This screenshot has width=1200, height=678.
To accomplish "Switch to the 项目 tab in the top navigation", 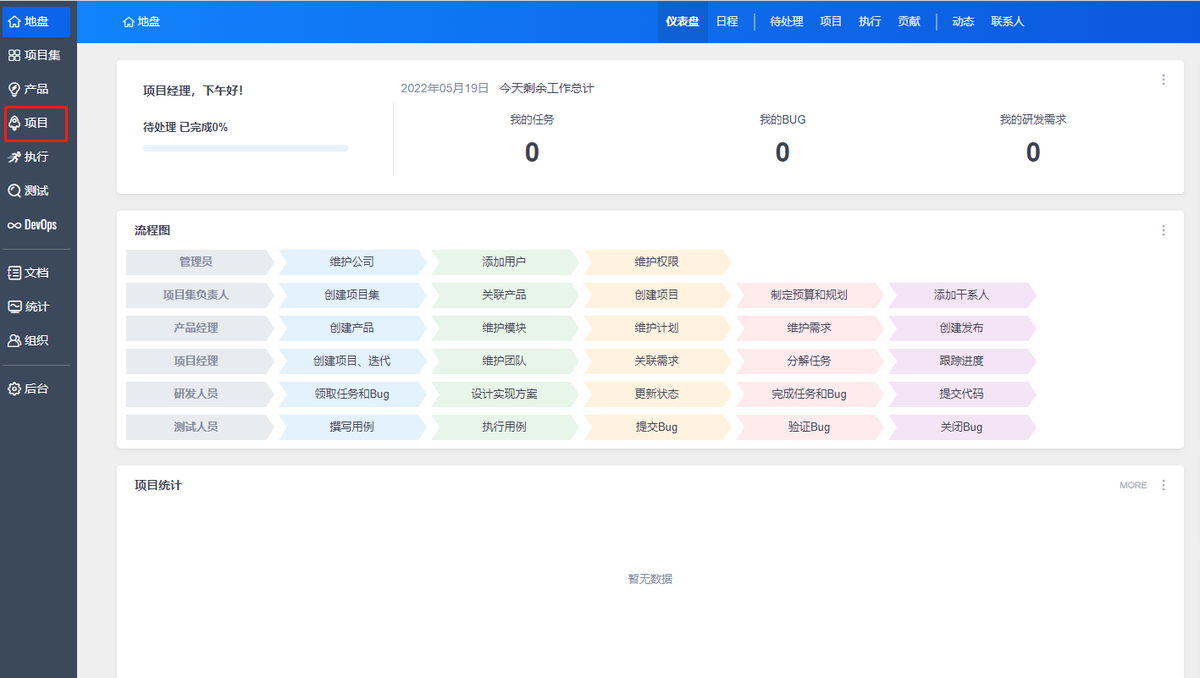I will click(x=831, y=21).
